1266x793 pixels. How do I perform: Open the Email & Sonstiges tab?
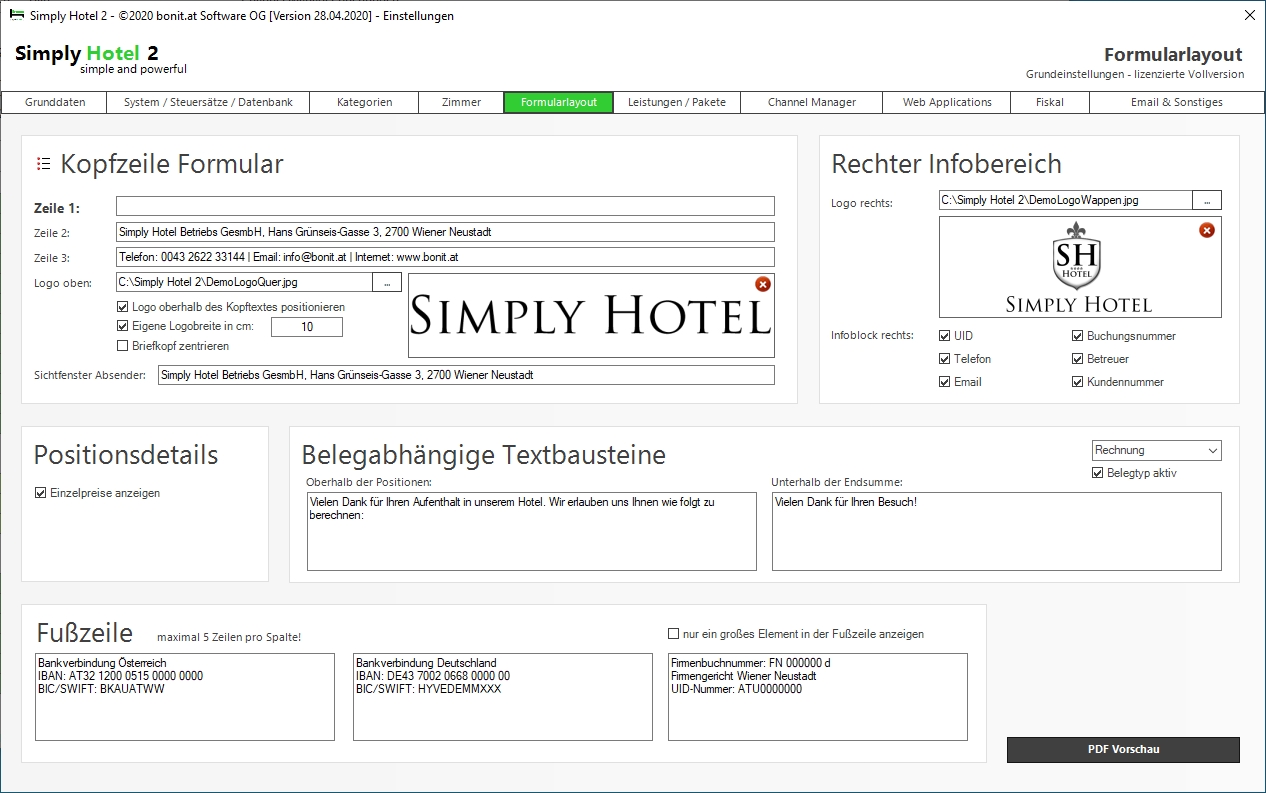[x=1176, y=102]
